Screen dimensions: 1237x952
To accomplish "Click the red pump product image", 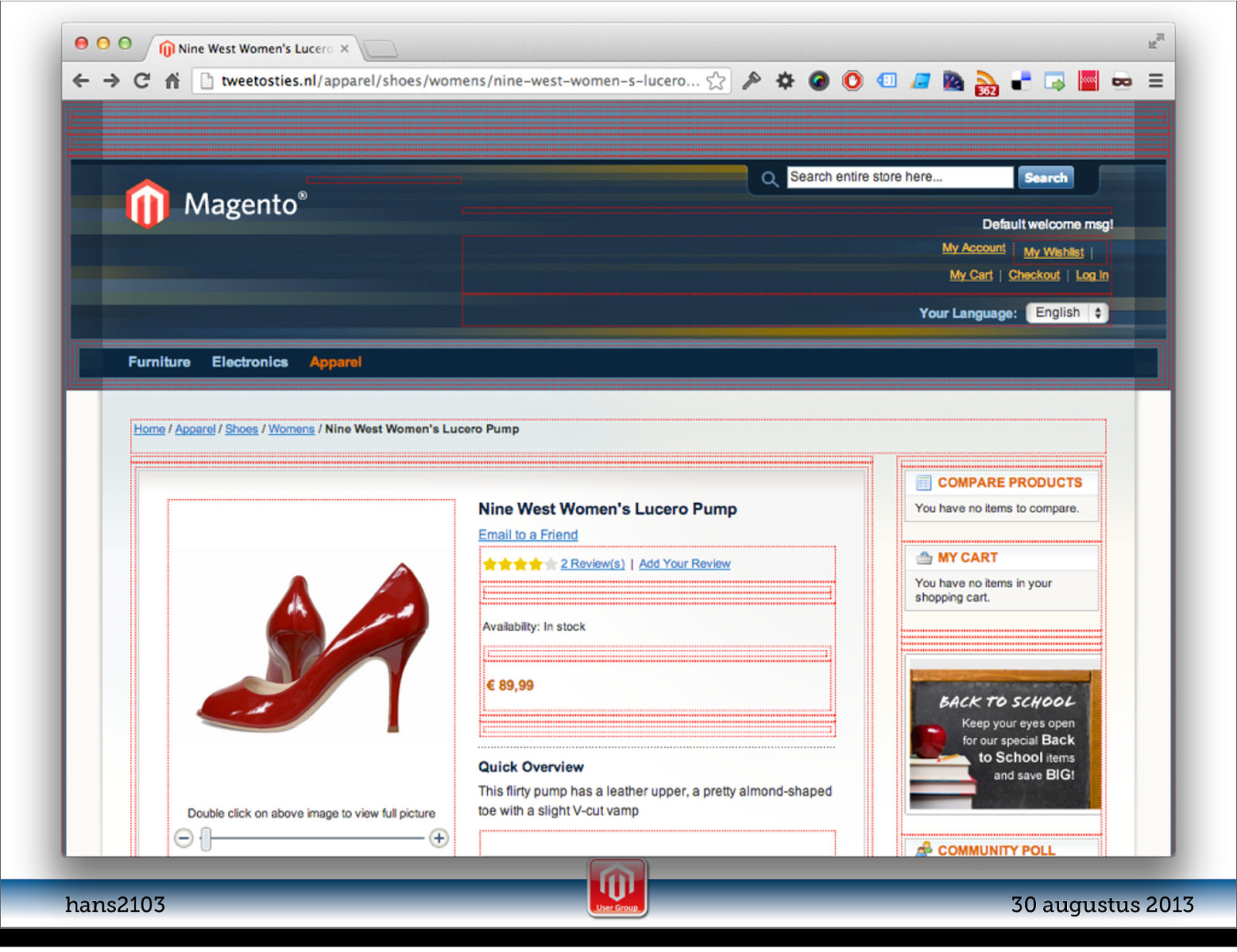I will tap(312, 648).
